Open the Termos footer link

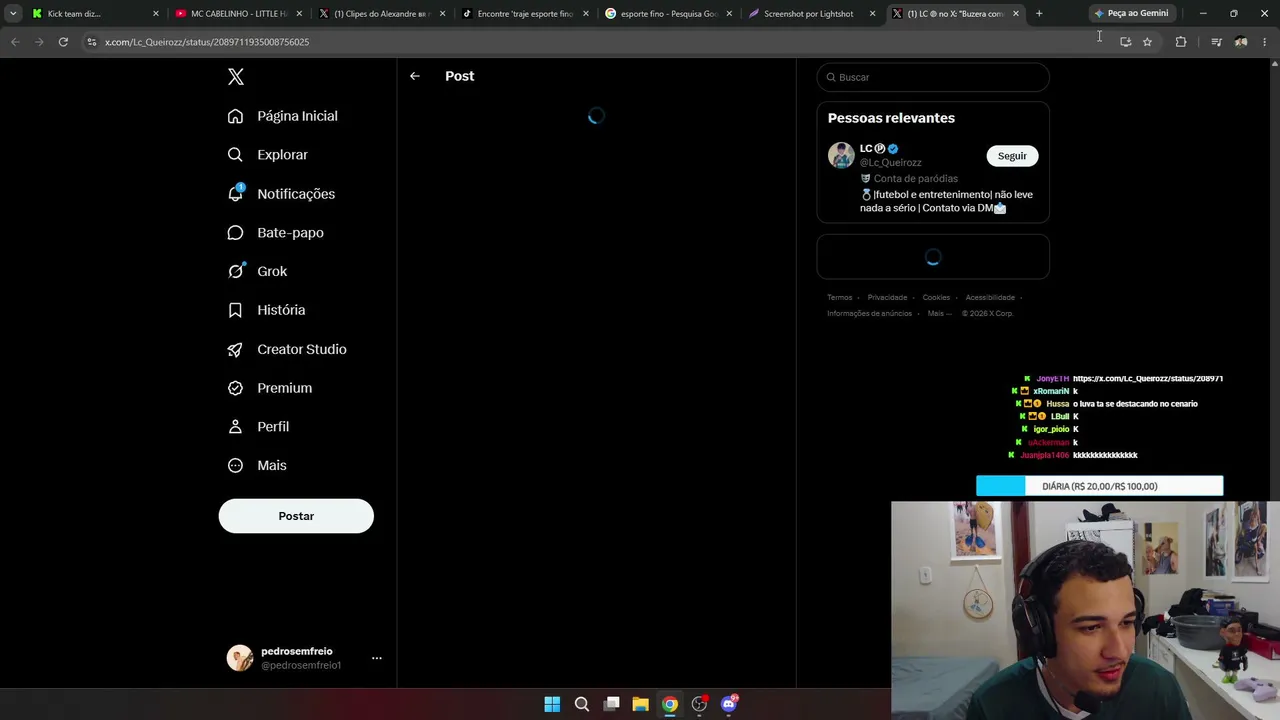(x=840, y=297)
